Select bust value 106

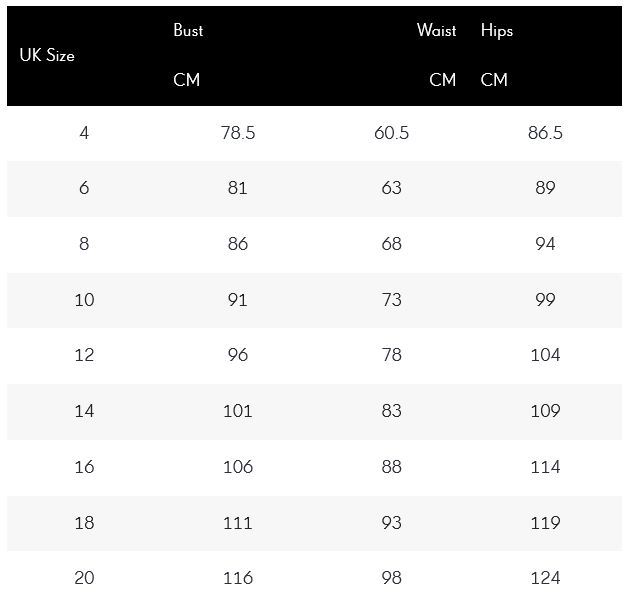238,467
